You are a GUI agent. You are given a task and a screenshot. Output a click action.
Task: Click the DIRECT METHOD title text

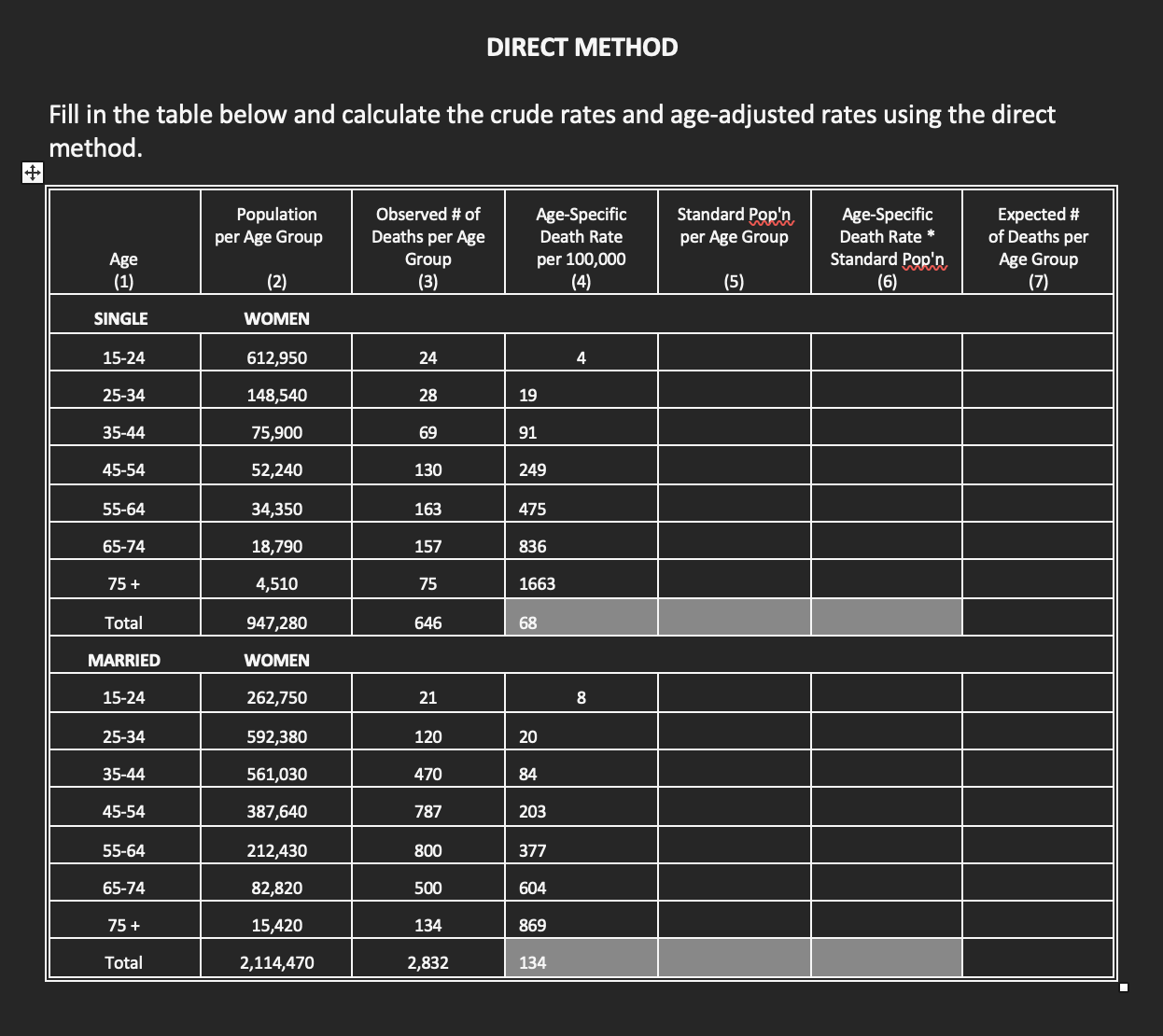coord(581,47)
